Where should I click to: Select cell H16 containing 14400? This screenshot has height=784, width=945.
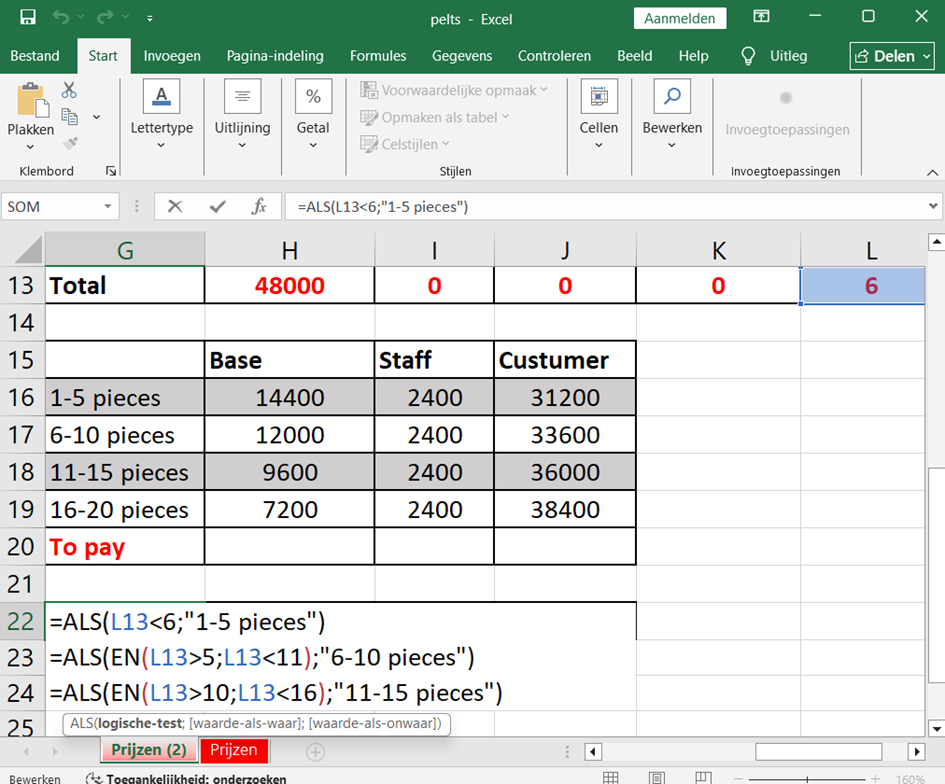(289, 398)
